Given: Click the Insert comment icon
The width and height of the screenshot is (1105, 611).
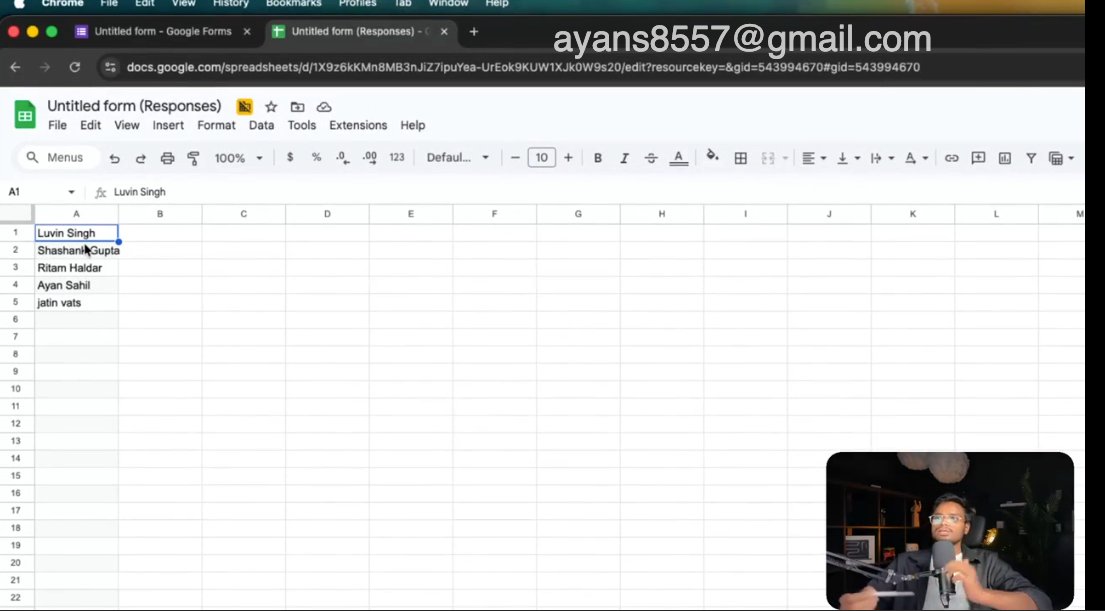Looking at the screenshot, I should pyautogui.click(x=978, y=158).
